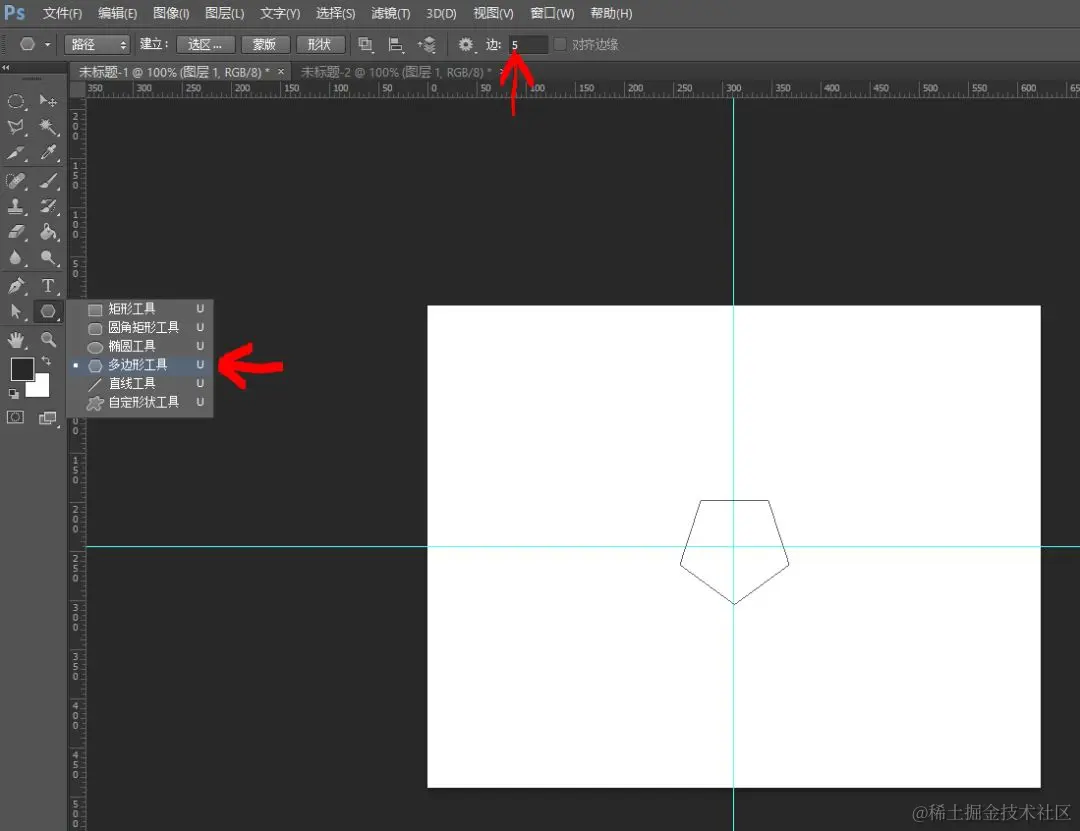Click the 形状 button
Image resolution: width=1080 pixels, height=831 pixels.
click(x=320, y=45)
